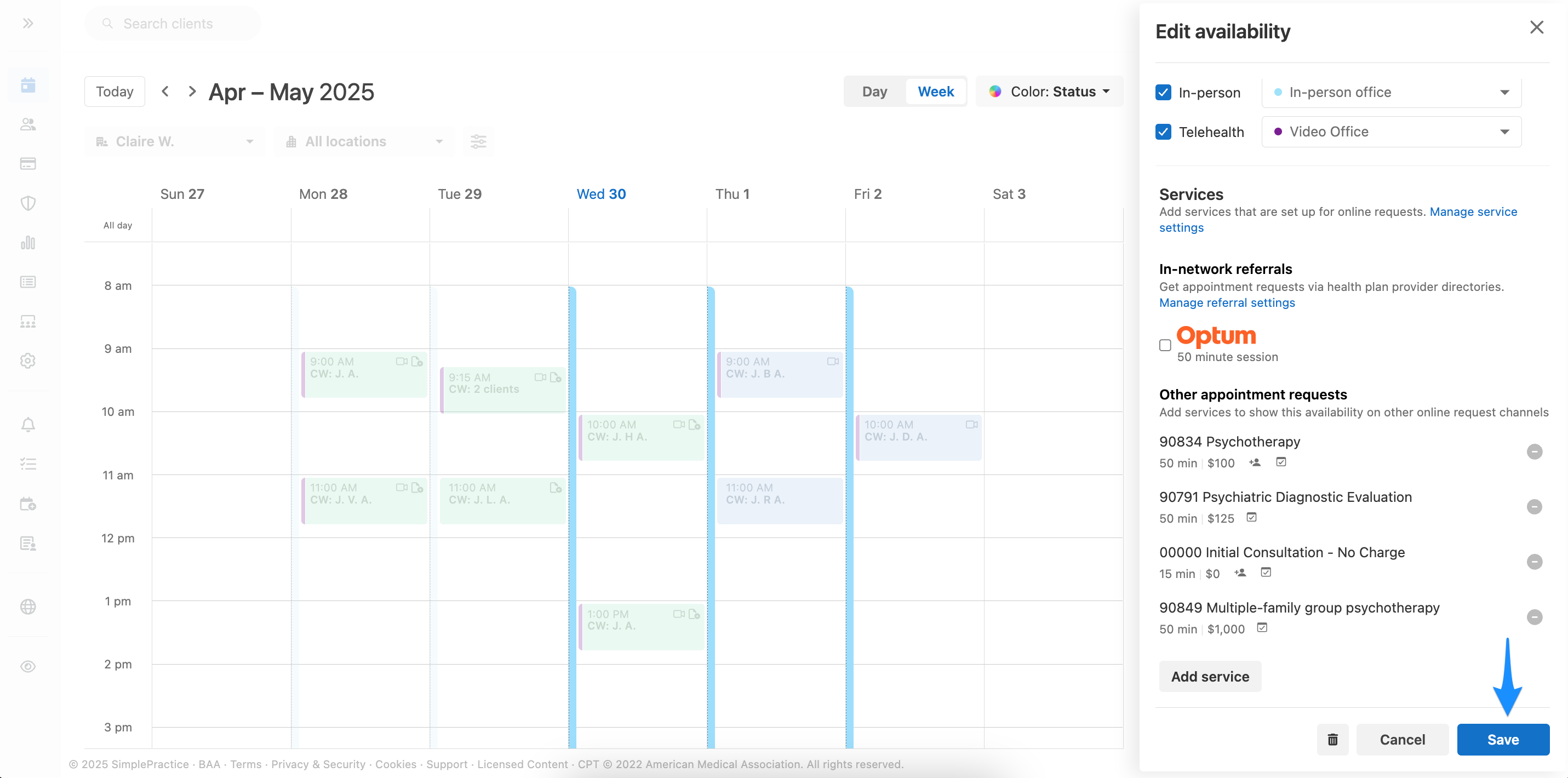Screen dimensions: 1568x778
Task: Open the Analytics bar chart icon
Action: pos(28,243)
